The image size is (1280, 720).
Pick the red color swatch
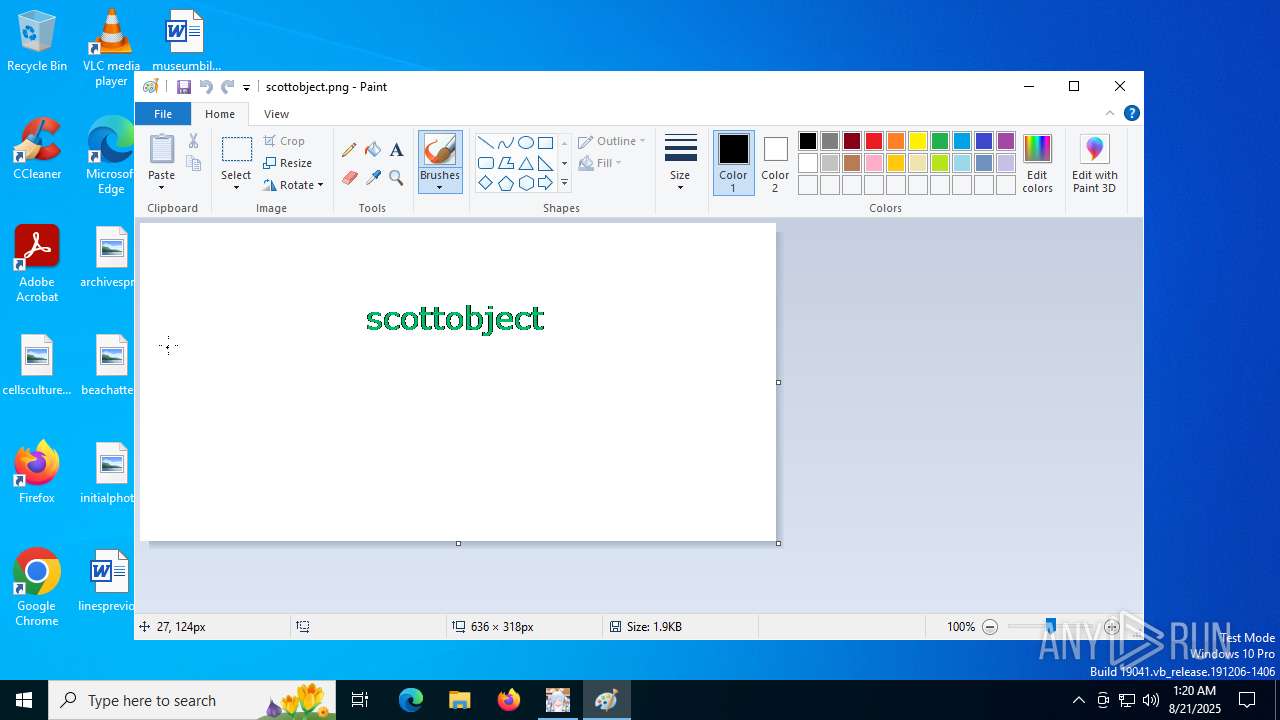point(874,141)
